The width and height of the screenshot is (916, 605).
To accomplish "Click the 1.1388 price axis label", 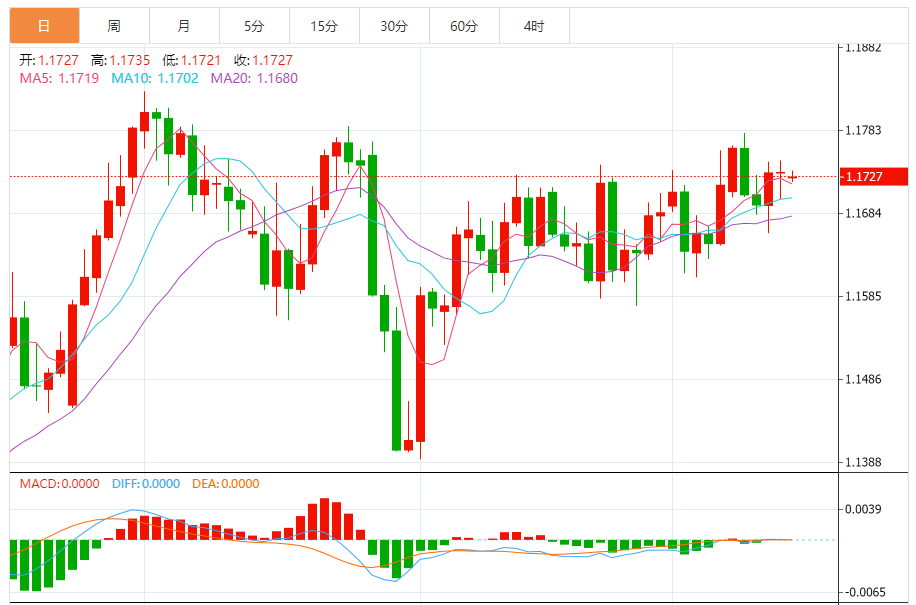I will tap(863, 462).
